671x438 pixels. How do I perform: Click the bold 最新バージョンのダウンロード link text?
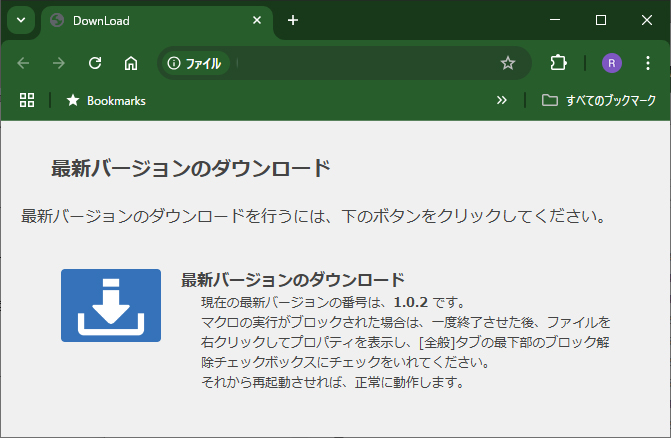click(x=292, y=280)
